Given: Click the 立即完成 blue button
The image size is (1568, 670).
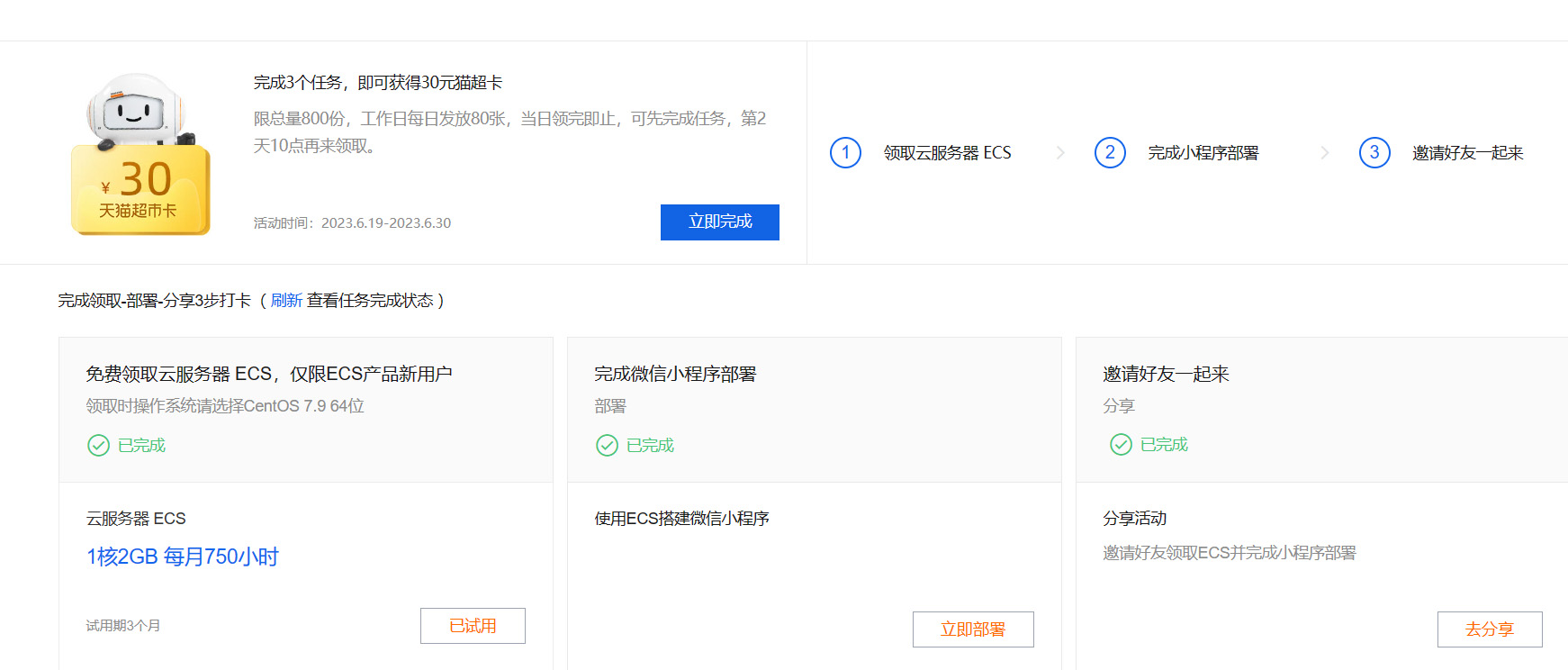Looking at the screenshot, I should click(x=720, y=222).
